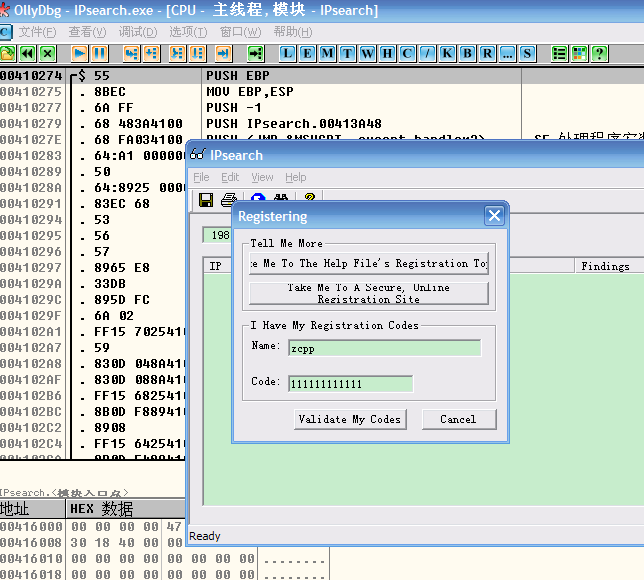Open Log window with L button
This screenshot has height=580, width=644.
[x=288, y=54]
